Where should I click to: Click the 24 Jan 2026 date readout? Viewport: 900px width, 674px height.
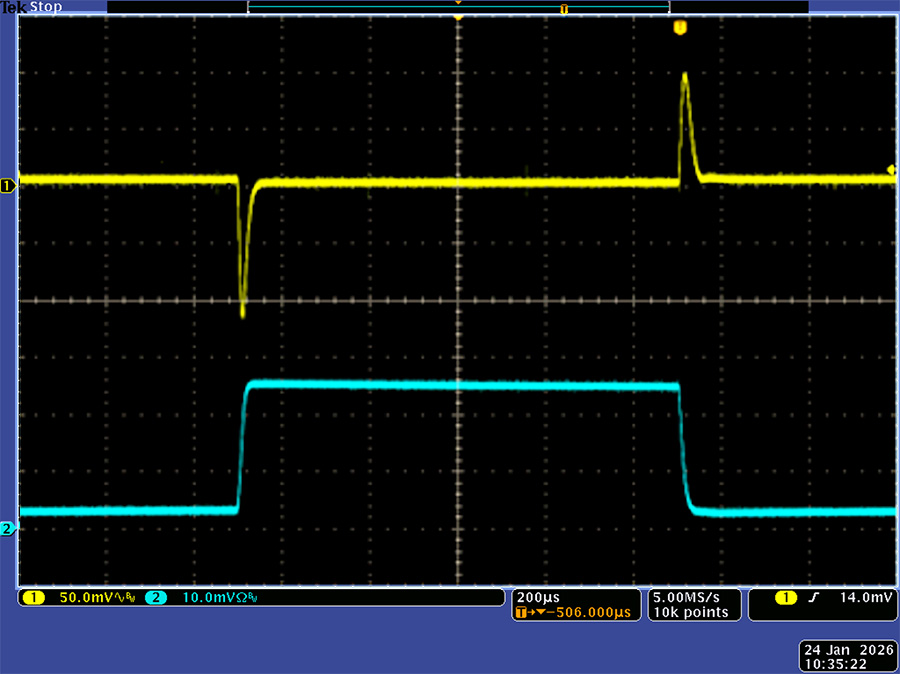[x=849, y=650]
